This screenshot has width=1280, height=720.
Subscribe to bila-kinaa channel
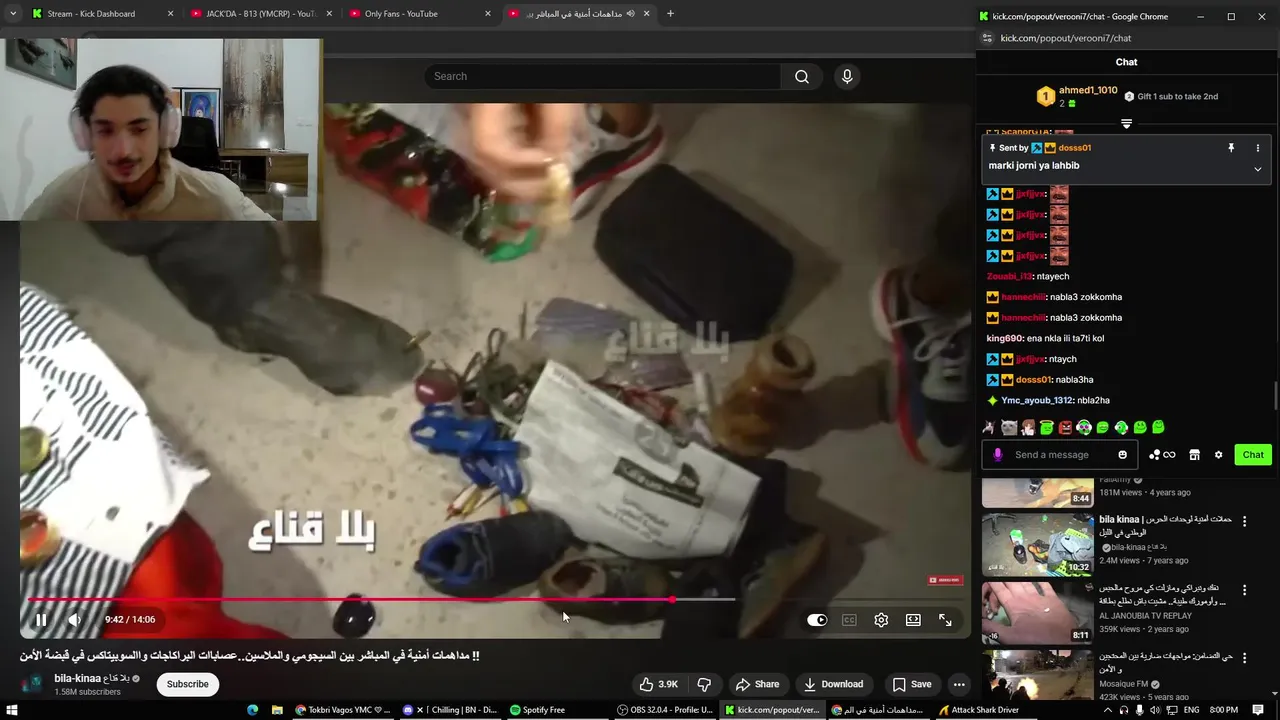coord(188,684)
